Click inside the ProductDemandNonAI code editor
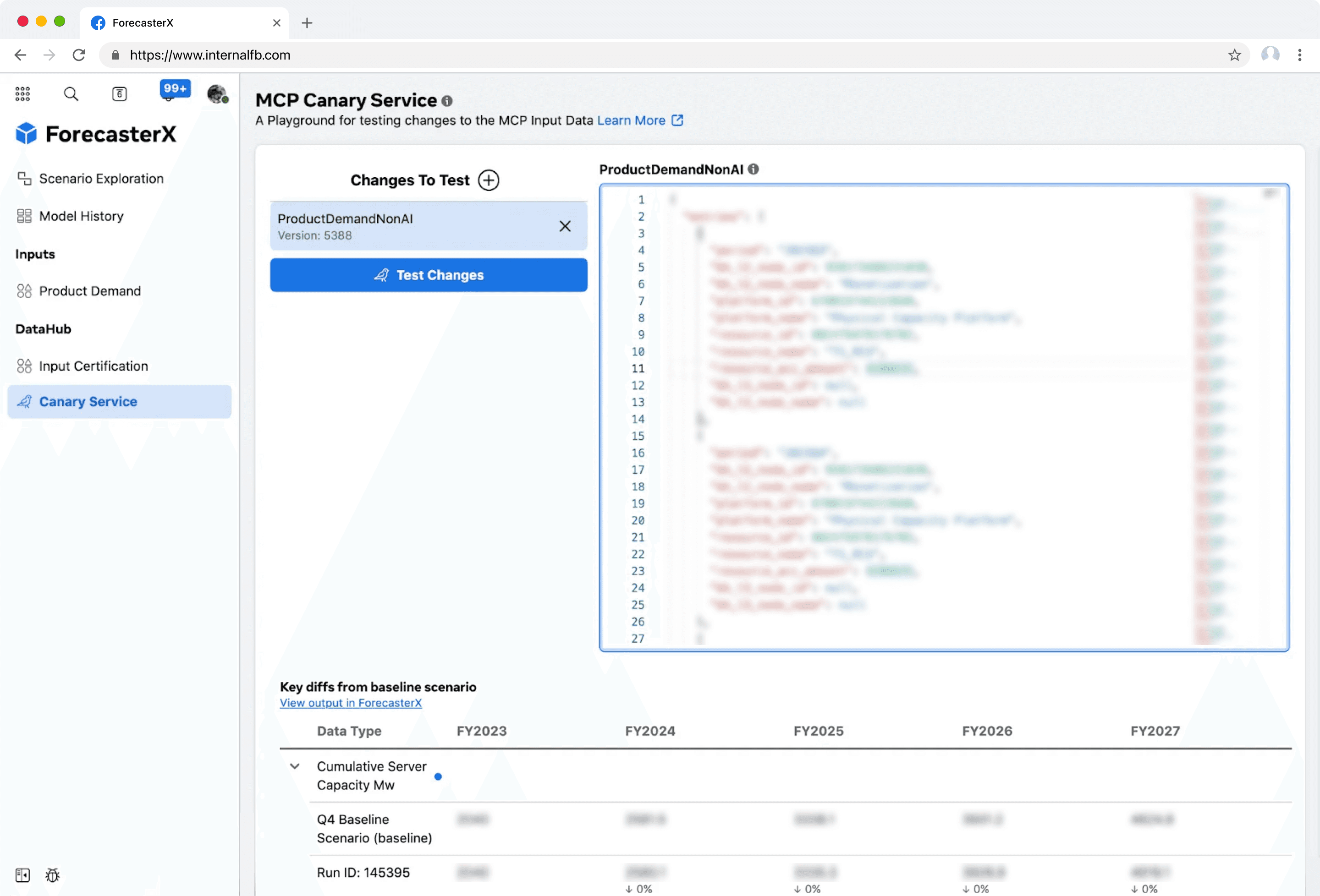This screenshot has height=896, width=1320. [x=944, y=417]
